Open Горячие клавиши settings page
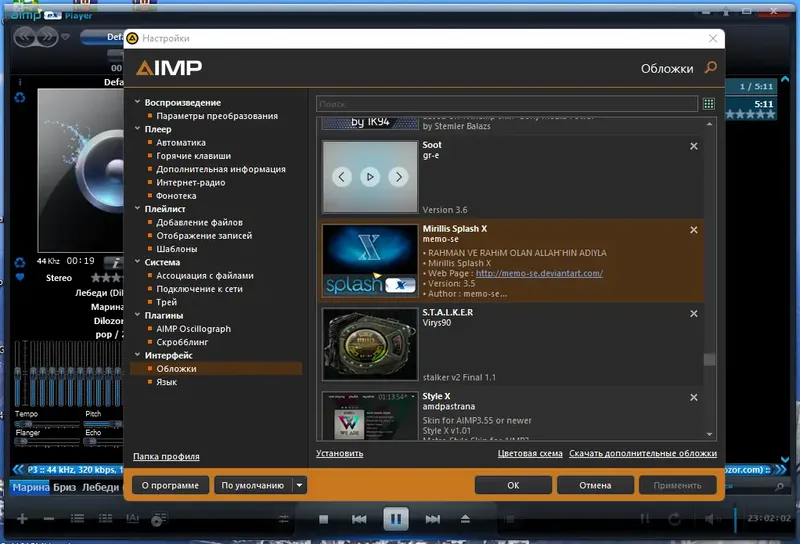The image size is (800, 544). [193, 156]
